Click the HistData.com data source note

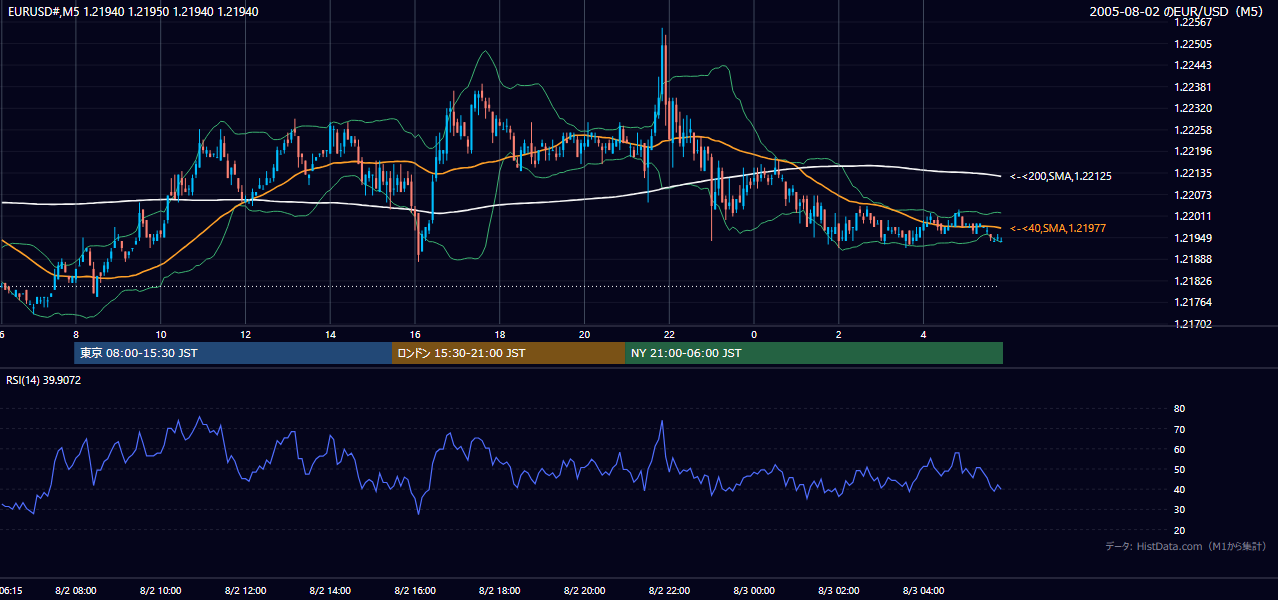click(x=1186, y=546)
